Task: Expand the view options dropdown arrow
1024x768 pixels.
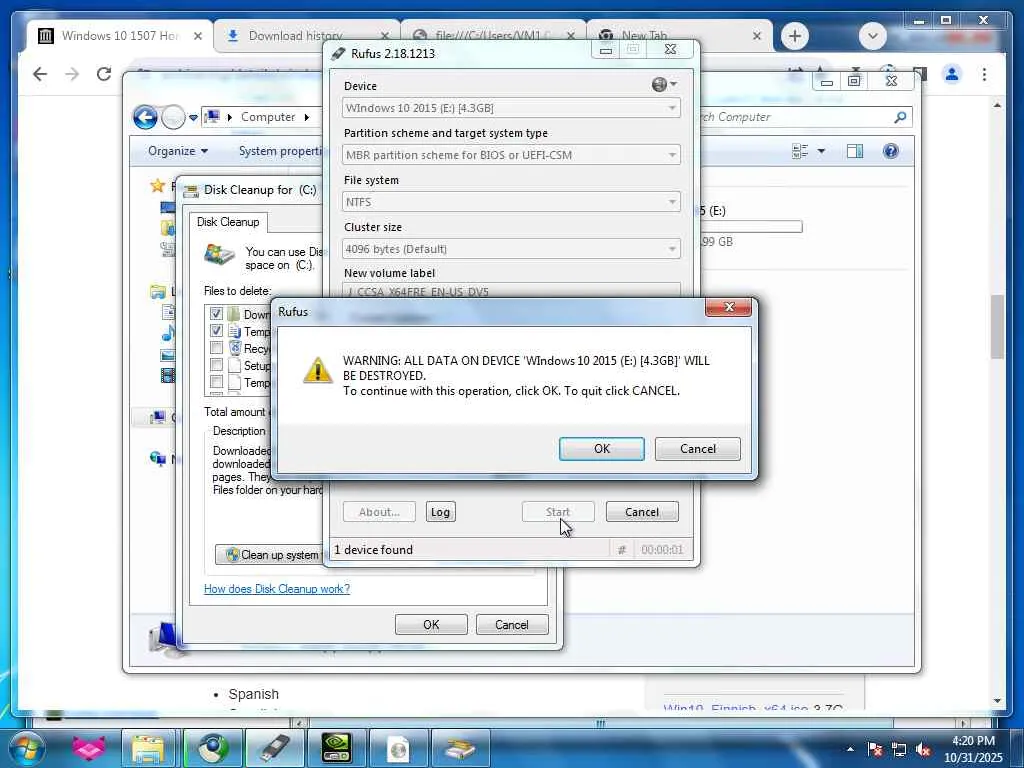Action: pyautogui.click(x=821, y=152)
